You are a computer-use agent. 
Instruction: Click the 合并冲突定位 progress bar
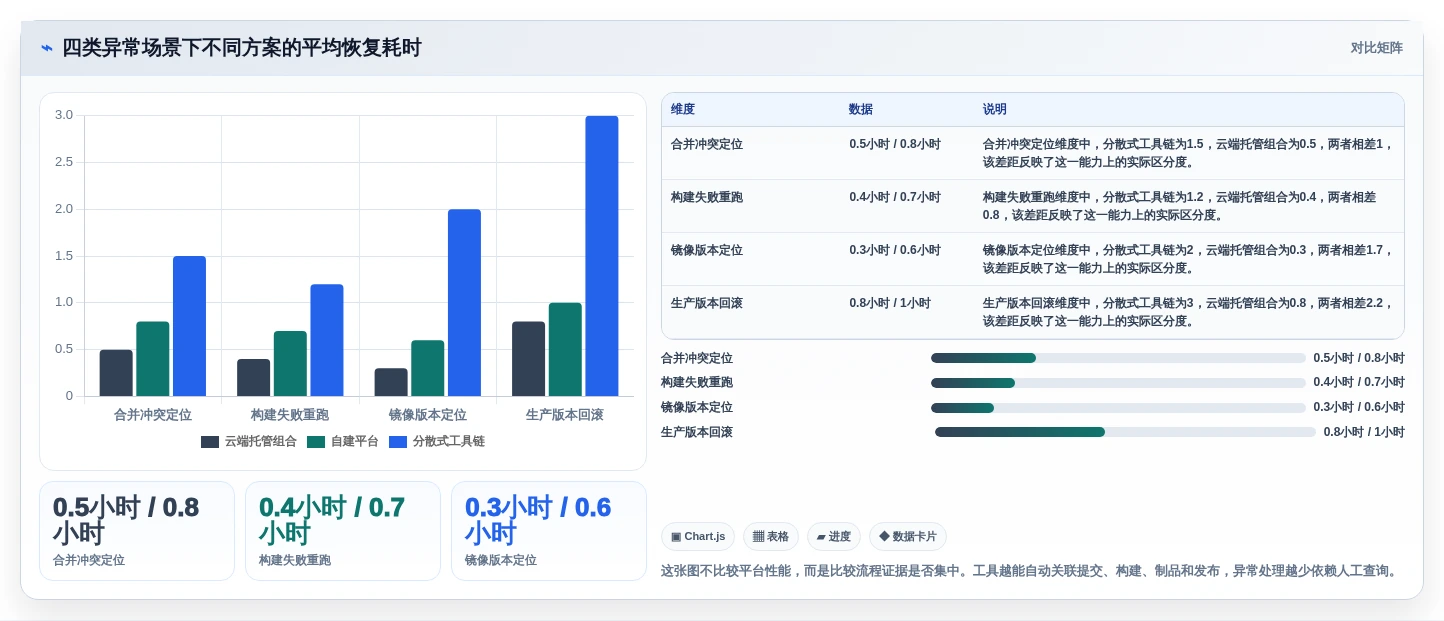tap(1118, 358)
